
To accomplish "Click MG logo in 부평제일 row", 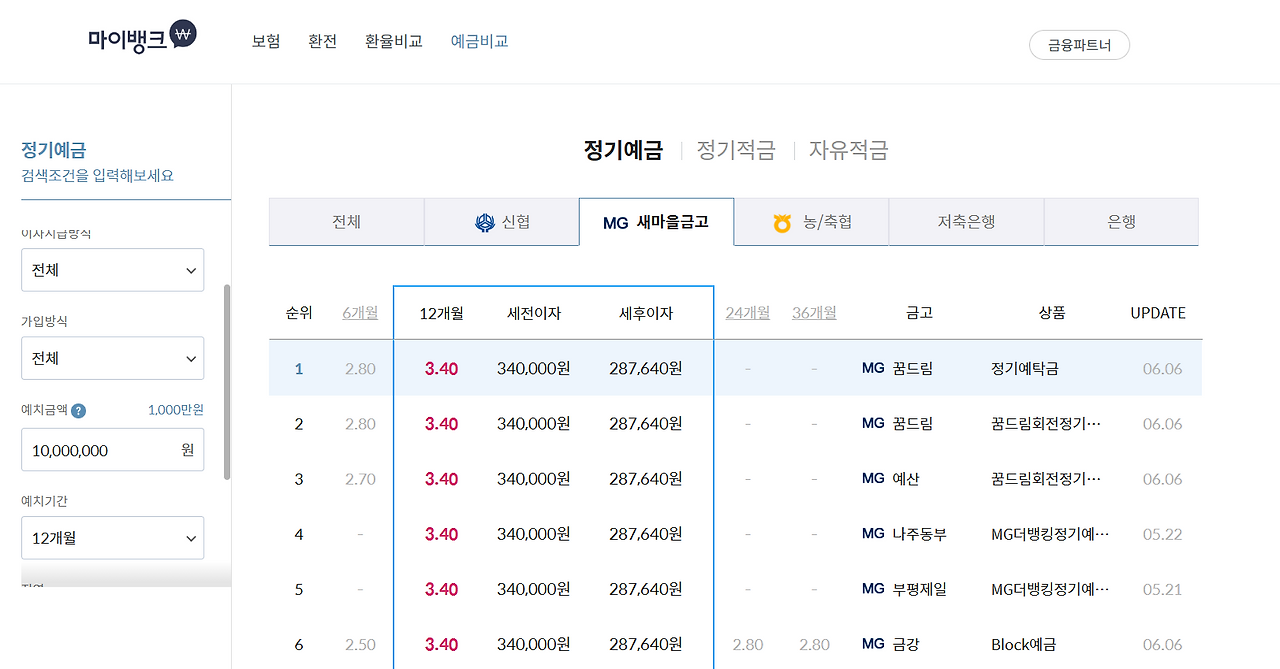I will tap(873, 589).
